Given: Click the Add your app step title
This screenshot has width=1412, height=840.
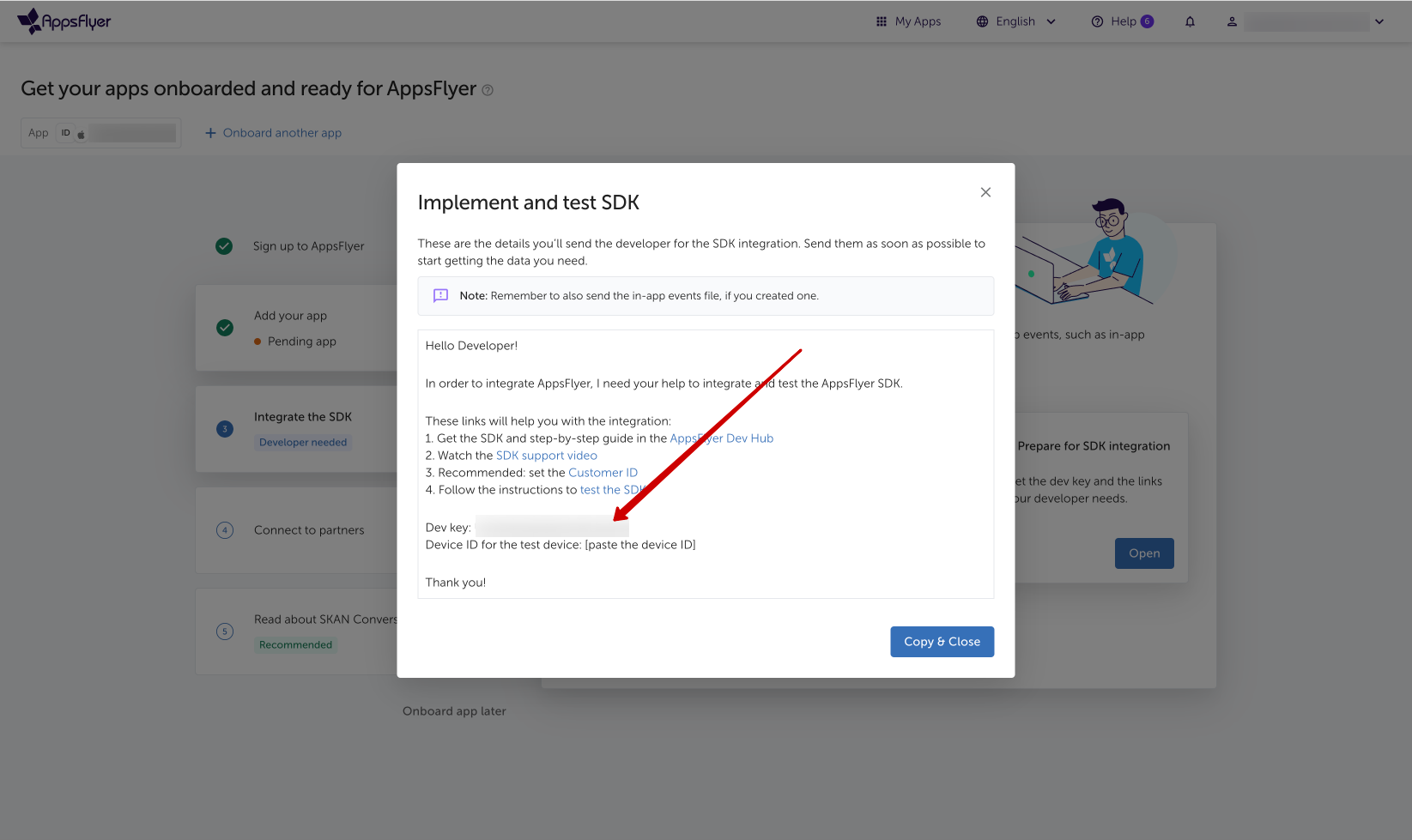Looking at the screenshot, I should point(290,316).
